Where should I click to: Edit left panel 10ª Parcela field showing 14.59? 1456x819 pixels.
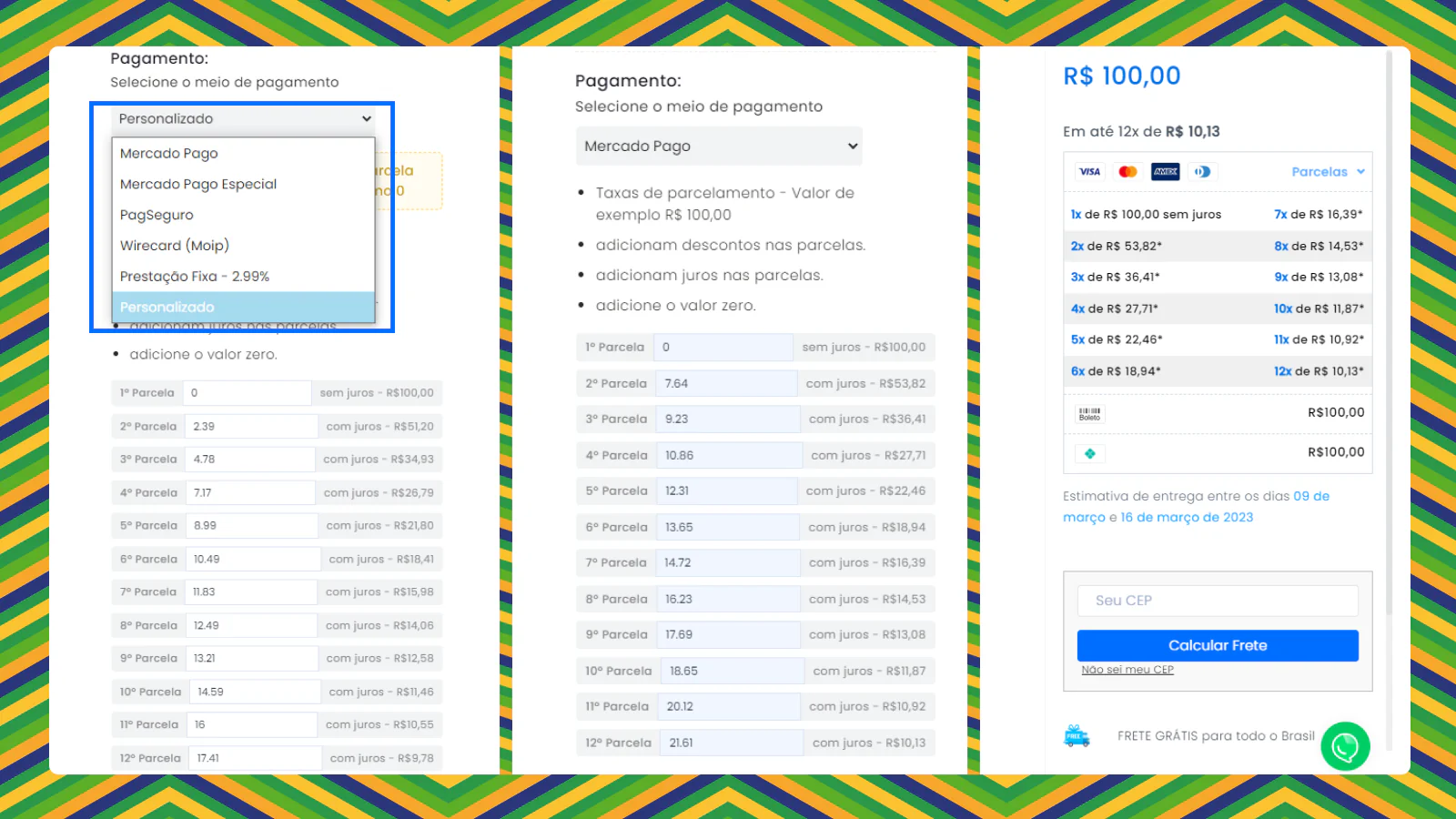point(255,693)
